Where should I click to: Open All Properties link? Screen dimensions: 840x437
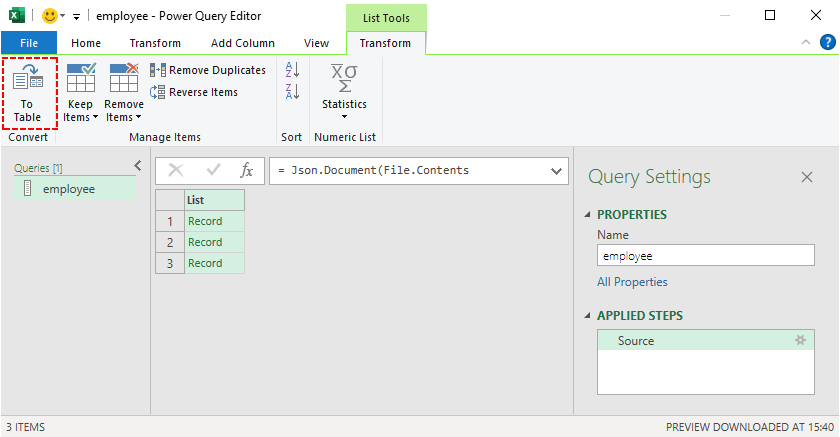pos(632,282)
